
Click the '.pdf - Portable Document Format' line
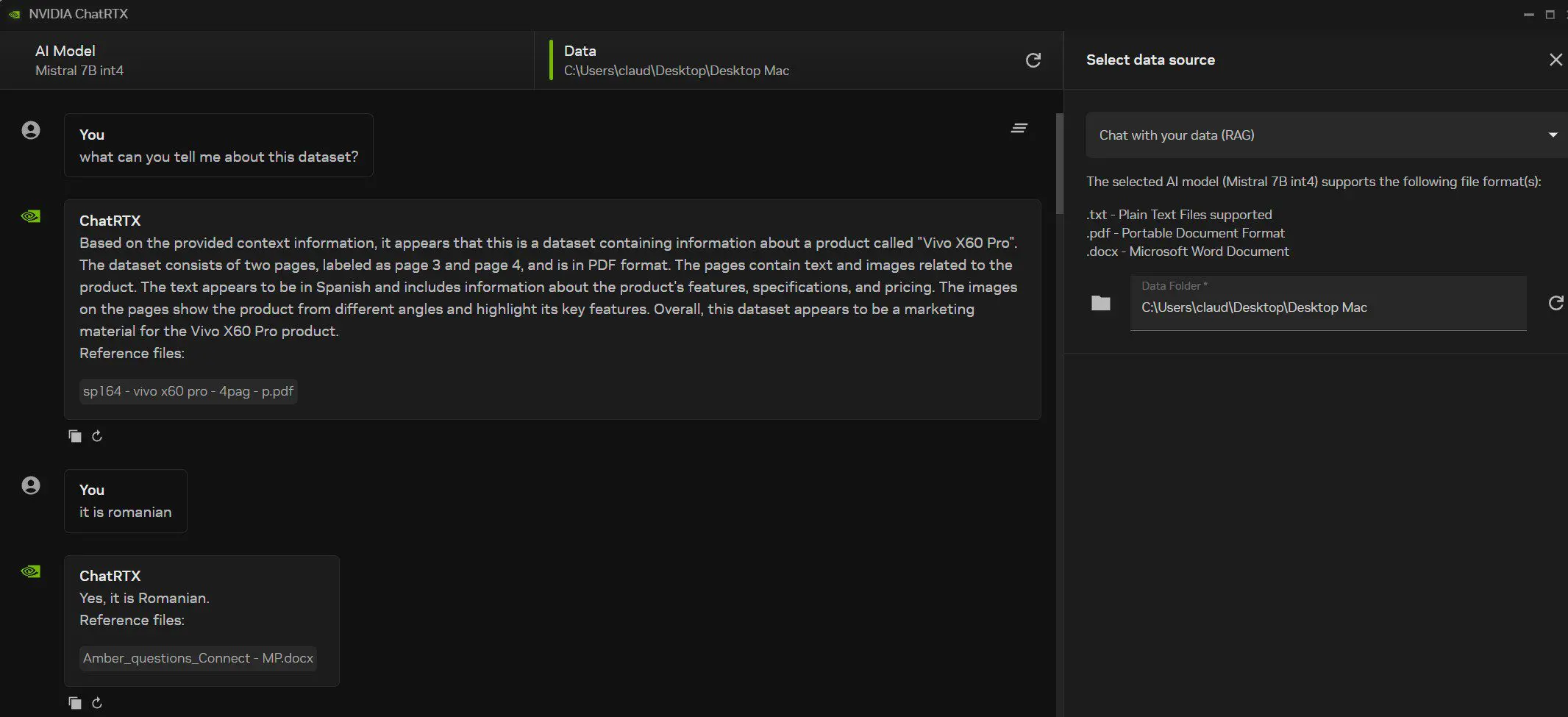[x=1186, y=233]
